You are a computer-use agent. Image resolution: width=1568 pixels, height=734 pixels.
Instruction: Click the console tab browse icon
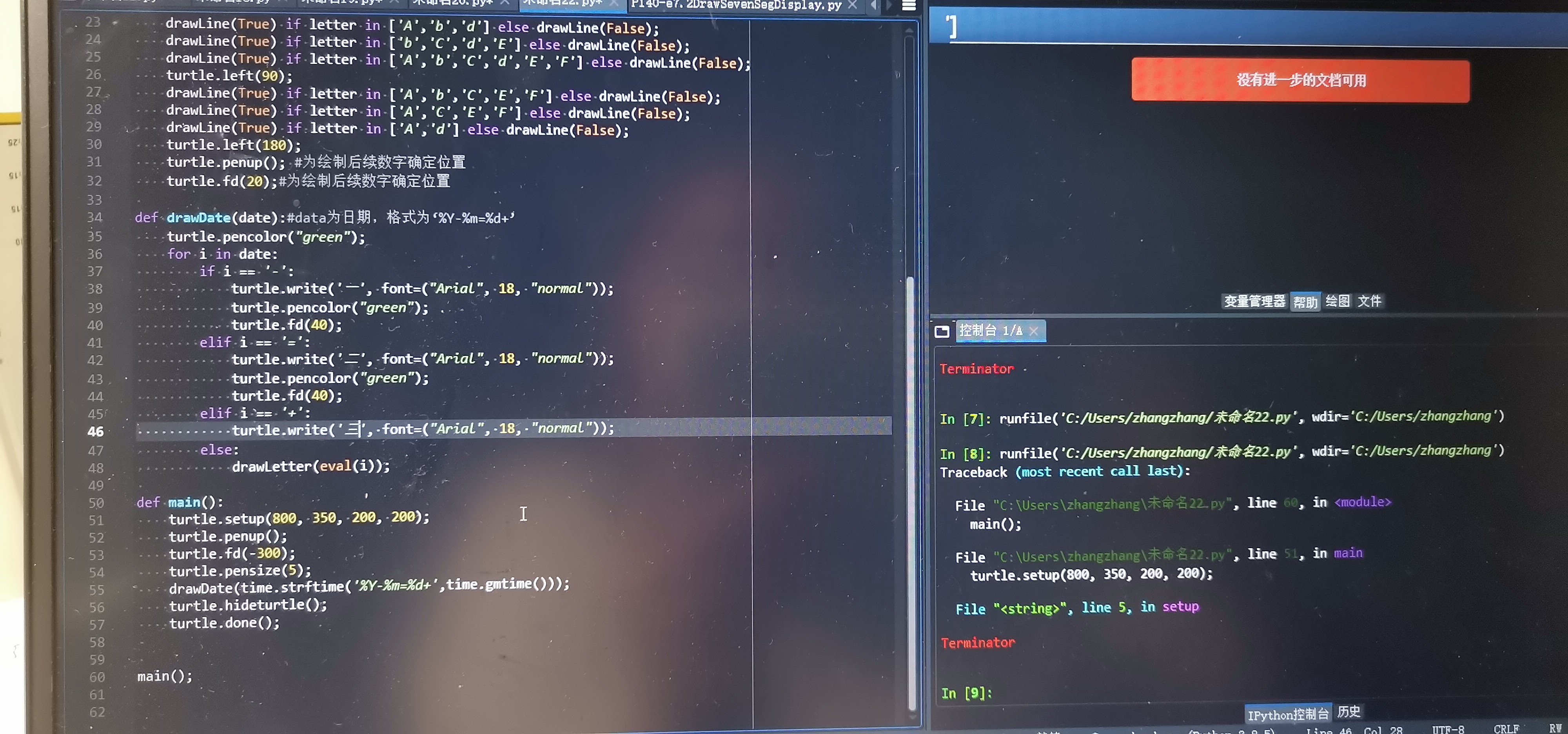pos(942,331)
